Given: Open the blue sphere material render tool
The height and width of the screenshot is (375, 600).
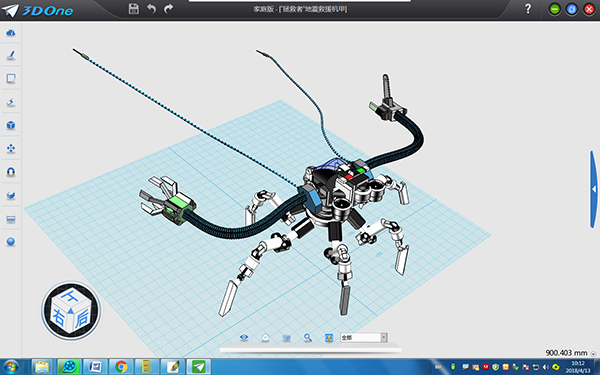Looking at the screenshot, I should (11, 242).
